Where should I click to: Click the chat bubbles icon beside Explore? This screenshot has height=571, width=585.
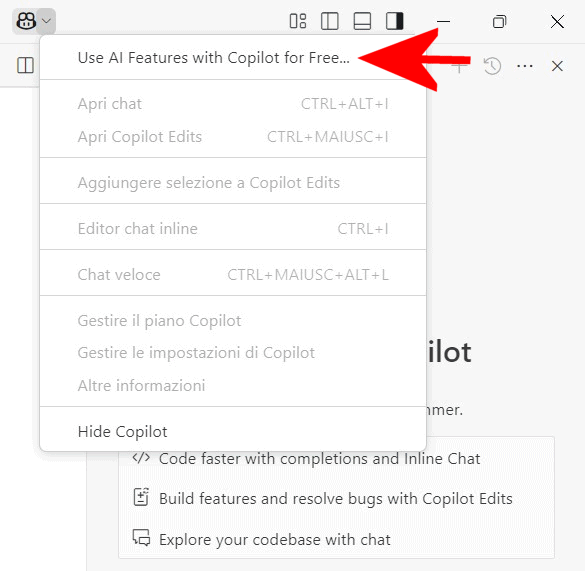coord(141,538)
